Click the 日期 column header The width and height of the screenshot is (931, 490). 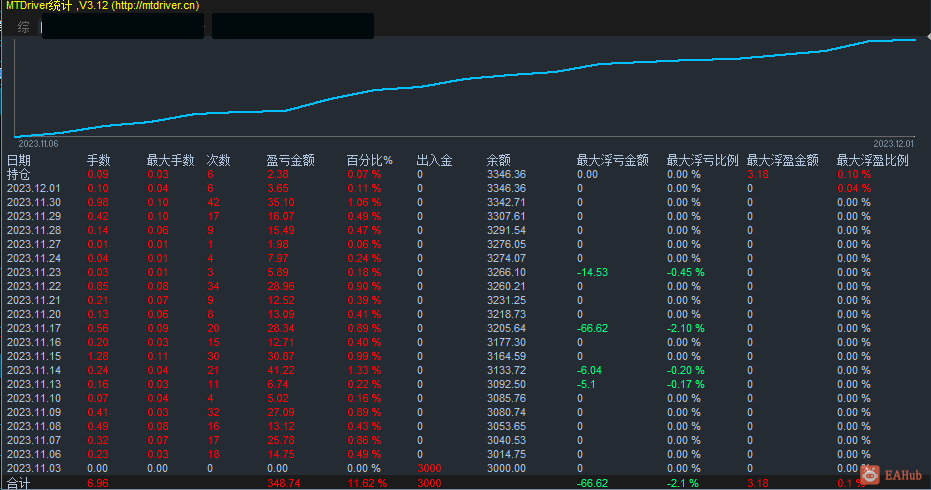(18, 160)
